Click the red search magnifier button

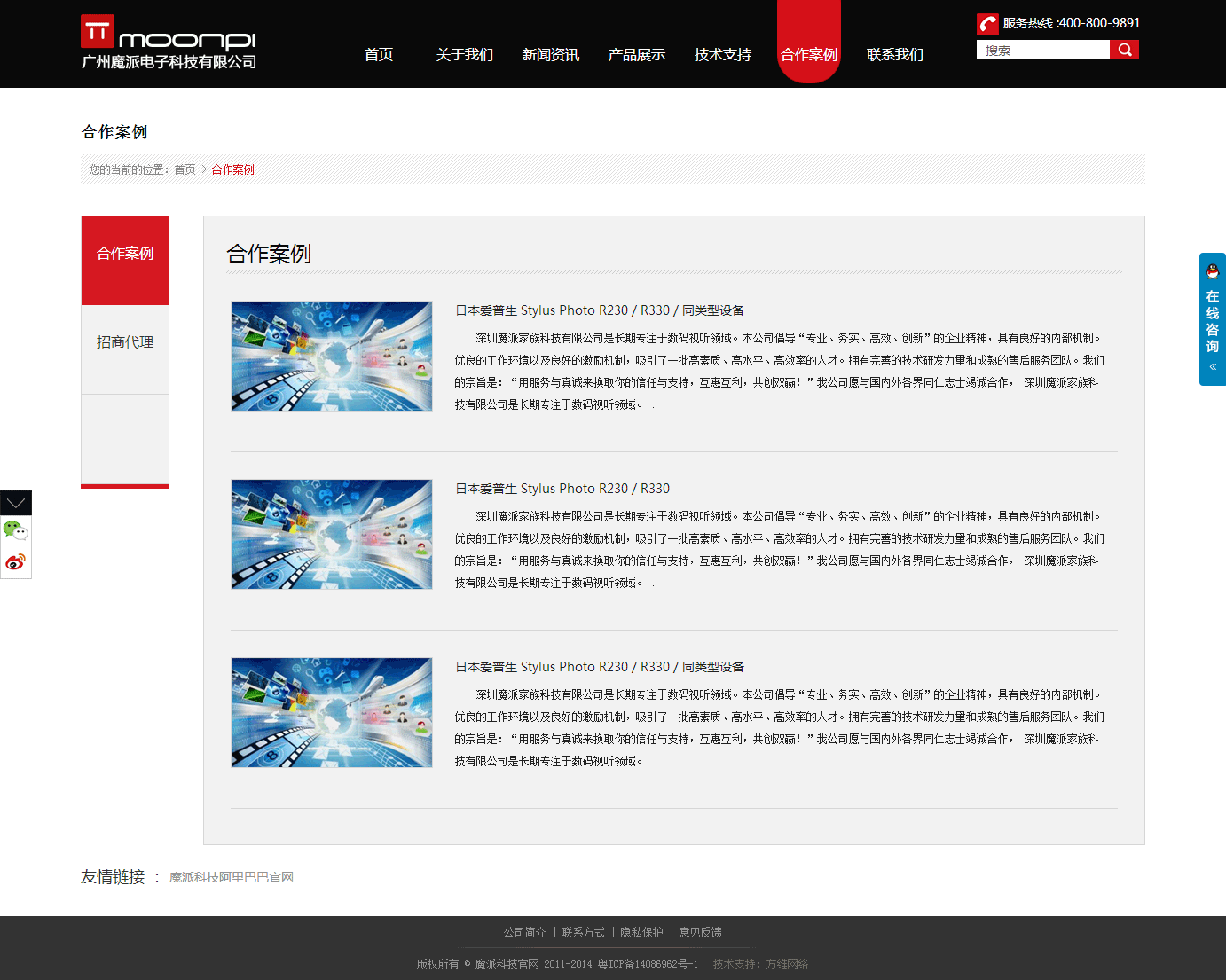point(1124,50)
